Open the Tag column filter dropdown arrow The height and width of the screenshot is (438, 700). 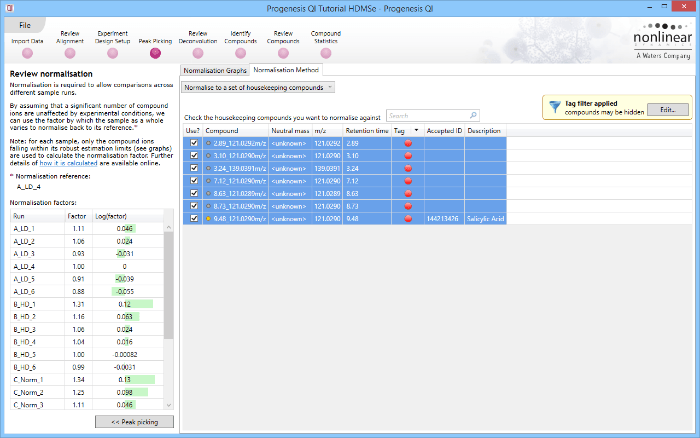(417, 130)
